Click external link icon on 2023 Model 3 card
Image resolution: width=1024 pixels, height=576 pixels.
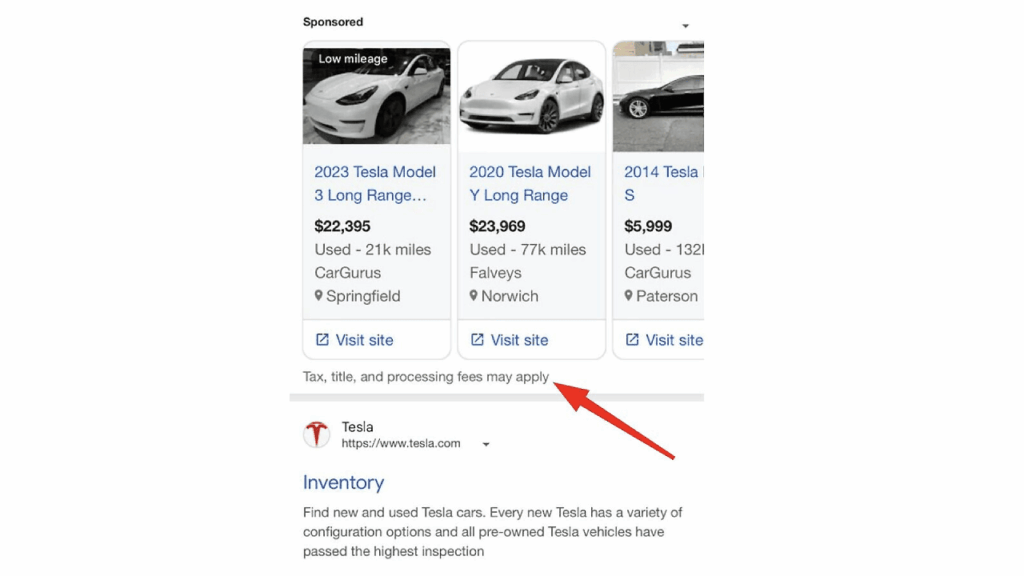[322, 340]
